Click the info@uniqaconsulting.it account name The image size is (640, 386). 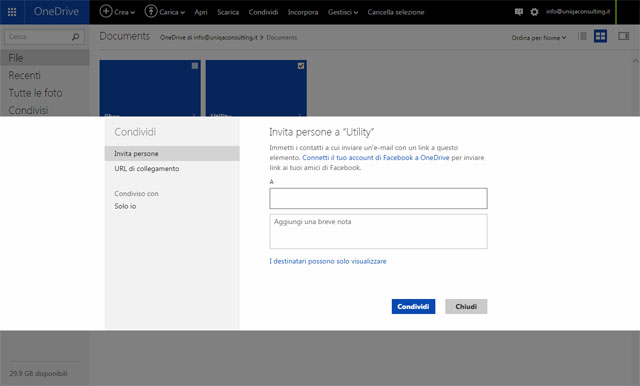tap(578, 12)
